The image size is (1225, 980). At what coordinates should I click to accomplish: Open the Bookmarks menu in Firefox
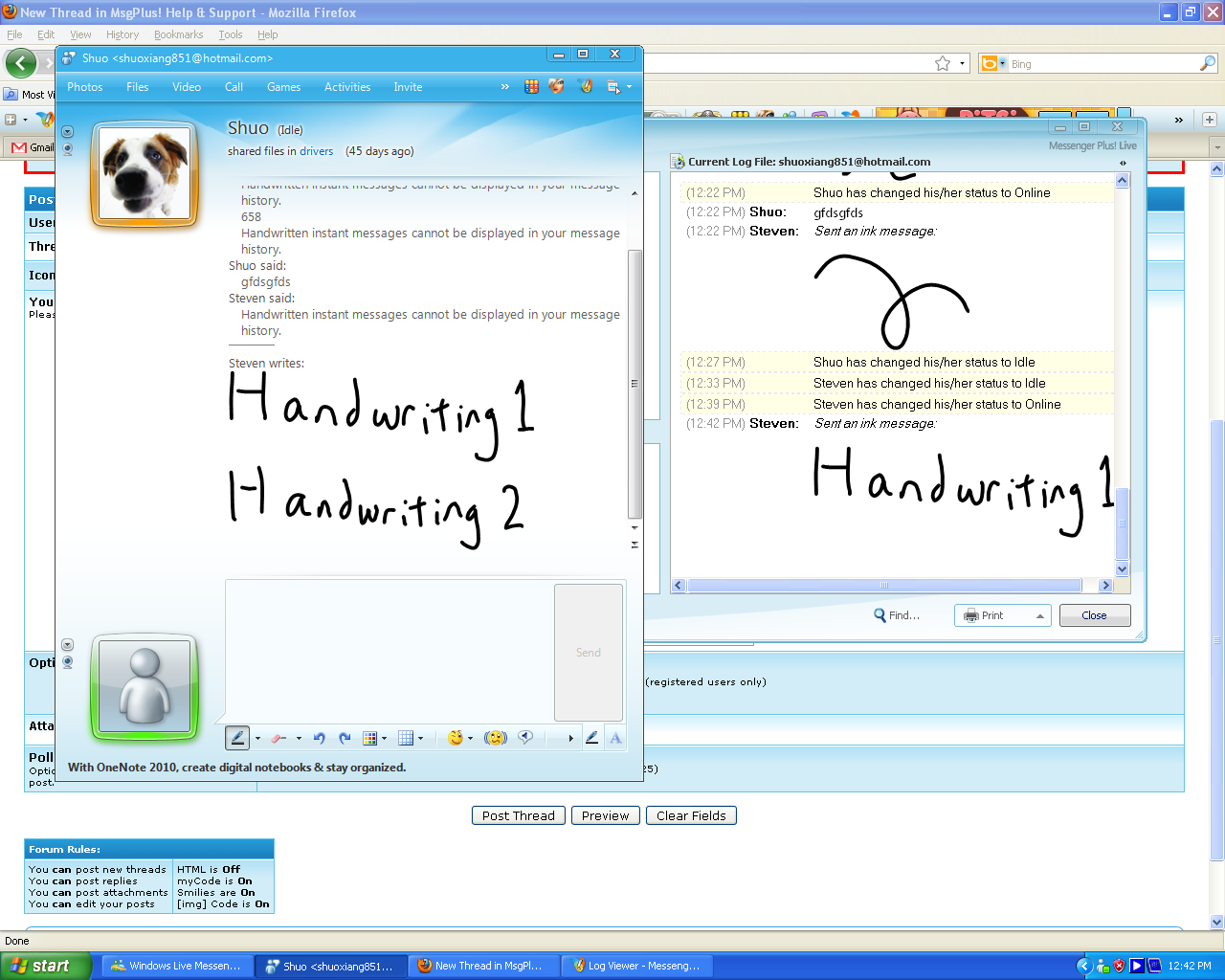[x=178, y=34]
